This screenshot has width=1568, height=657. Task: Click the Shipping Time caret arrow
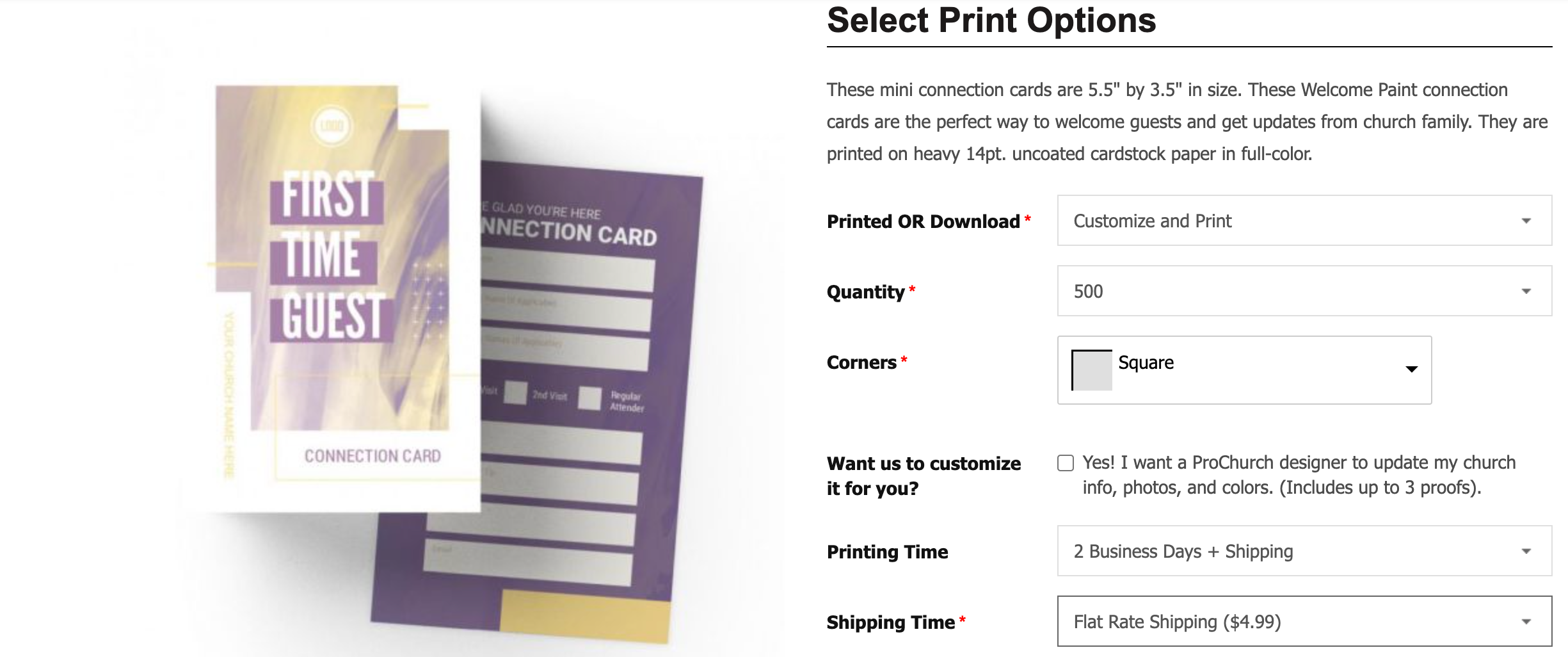click(x=1526, y=622)
